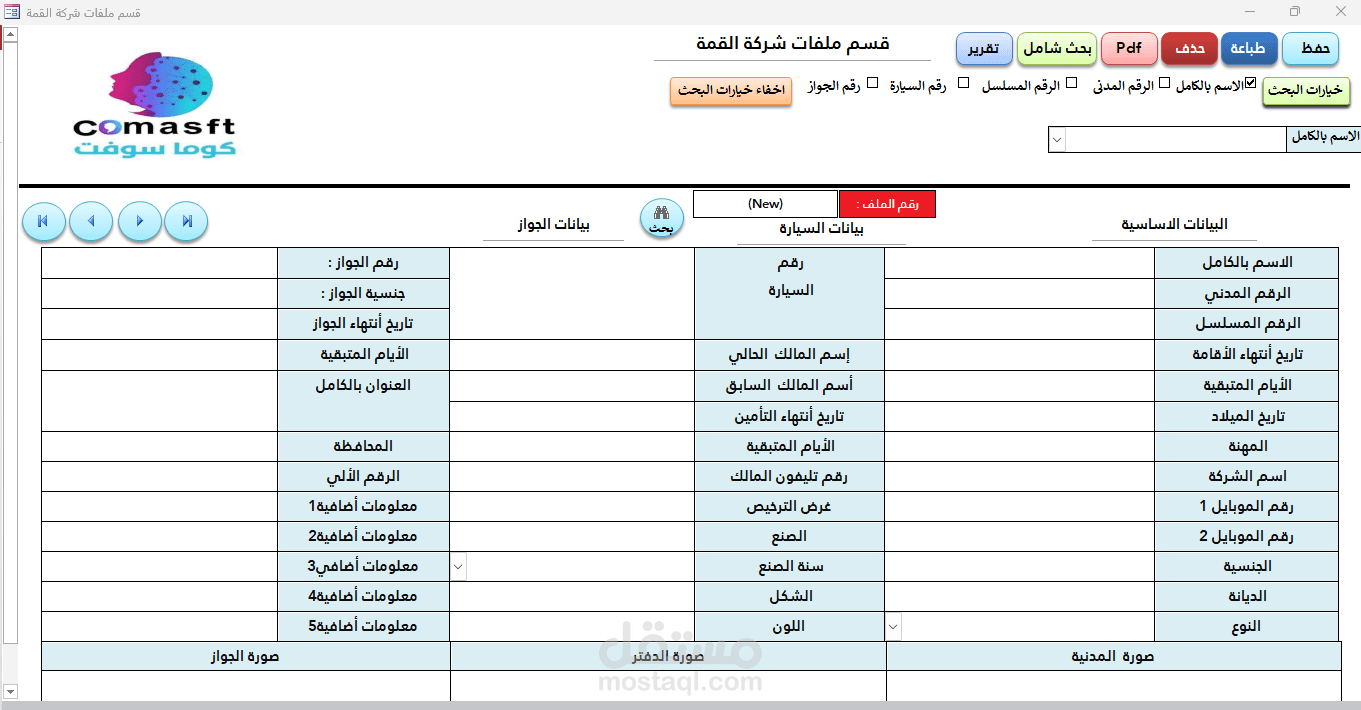
Task: Click the رقم الجواز input in passport data
Action: pos(160,263)
